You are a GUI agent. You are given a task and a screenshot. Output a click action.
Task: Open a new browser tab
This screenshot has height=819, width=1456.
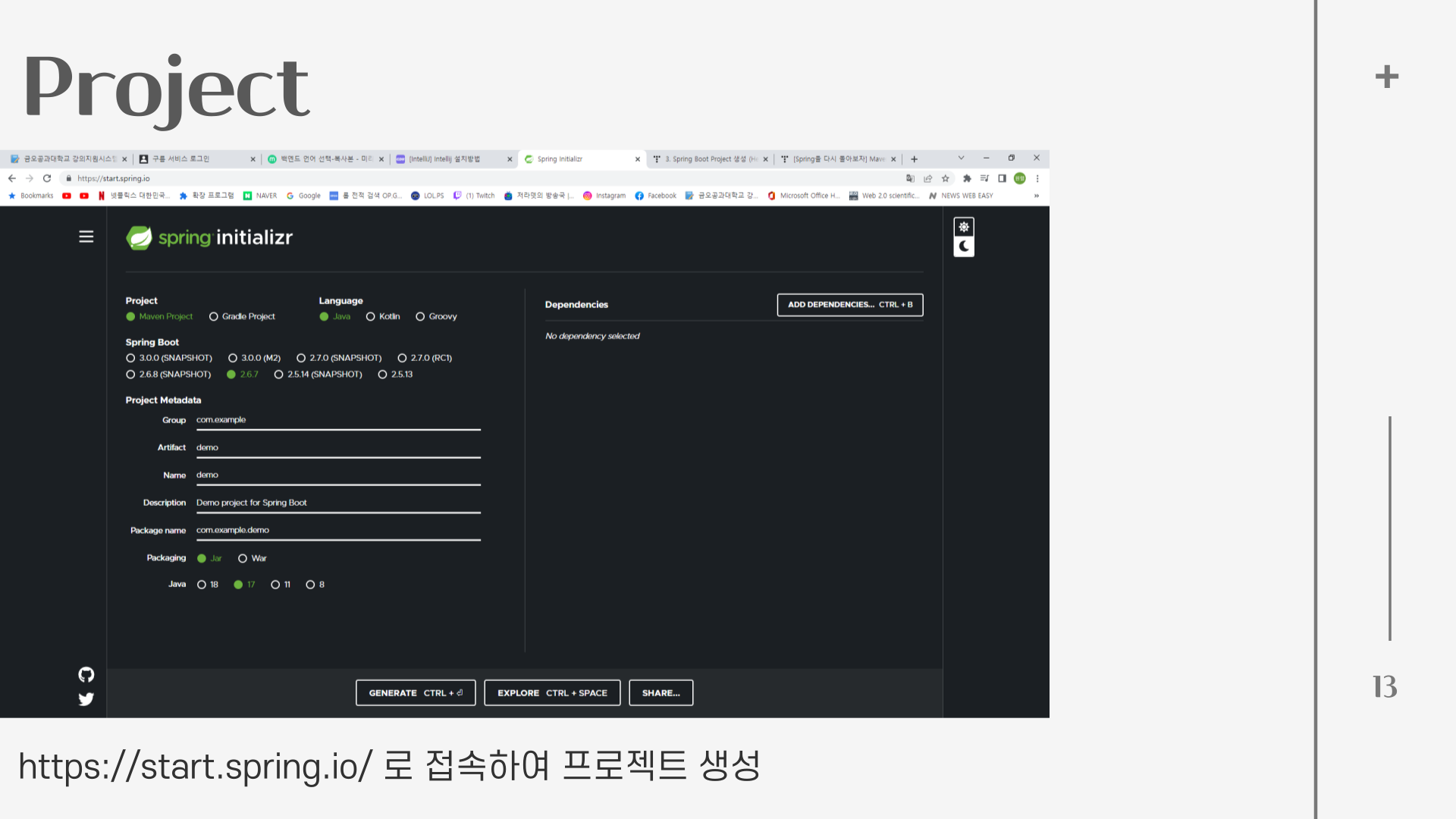click(915, 158)
